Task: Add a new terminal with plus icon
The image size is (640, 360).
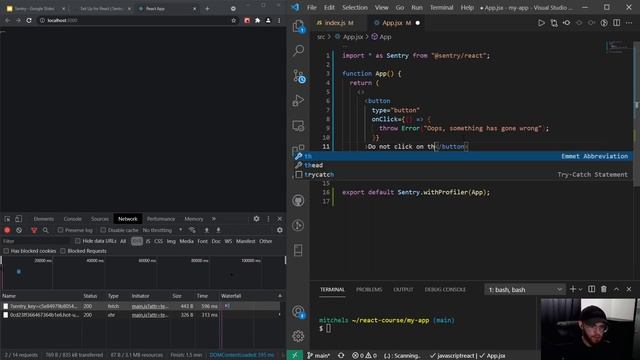Action: [573, 289]
